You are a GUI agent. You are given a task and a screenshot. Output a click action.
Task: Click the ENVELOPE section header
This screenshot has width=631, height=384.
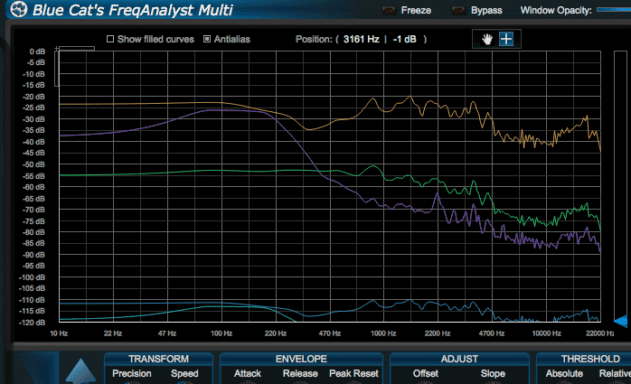[x=301, y=359]
